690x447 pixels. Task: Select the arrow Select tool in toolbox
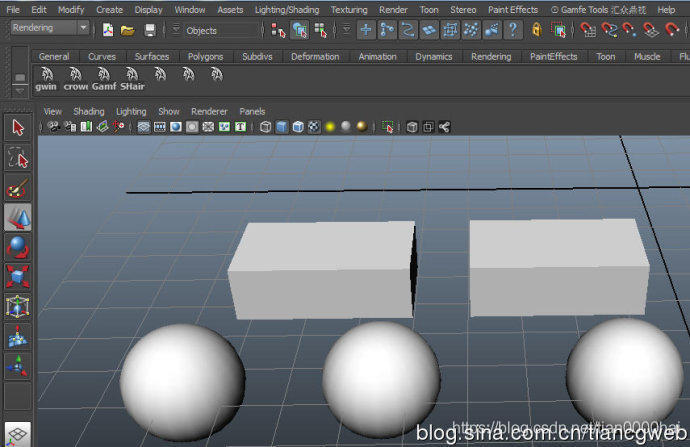tap(18, 128)
